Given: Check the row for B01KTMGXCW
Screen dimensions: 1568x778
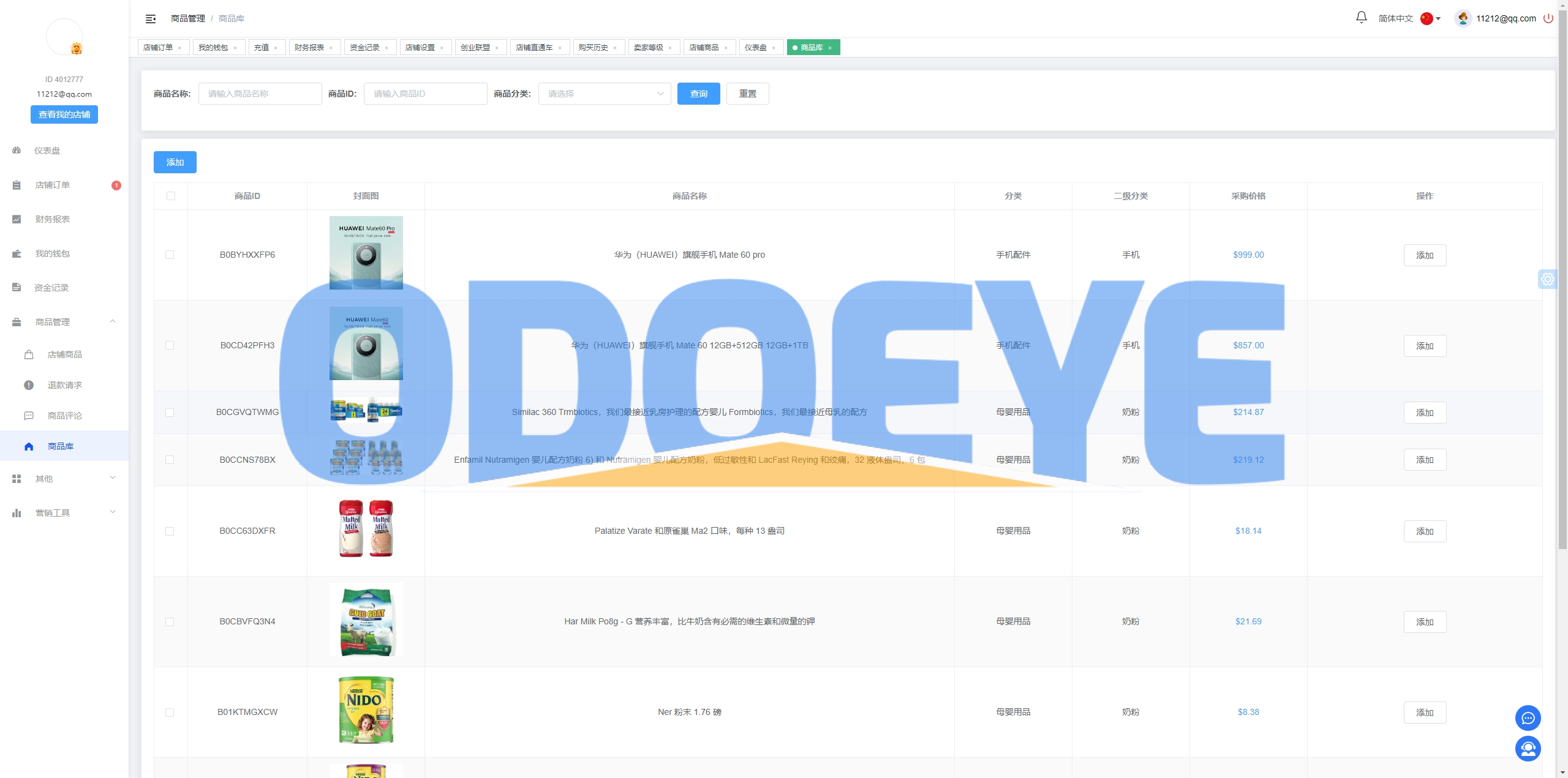Looking at the screenshot, I should 170,713.
